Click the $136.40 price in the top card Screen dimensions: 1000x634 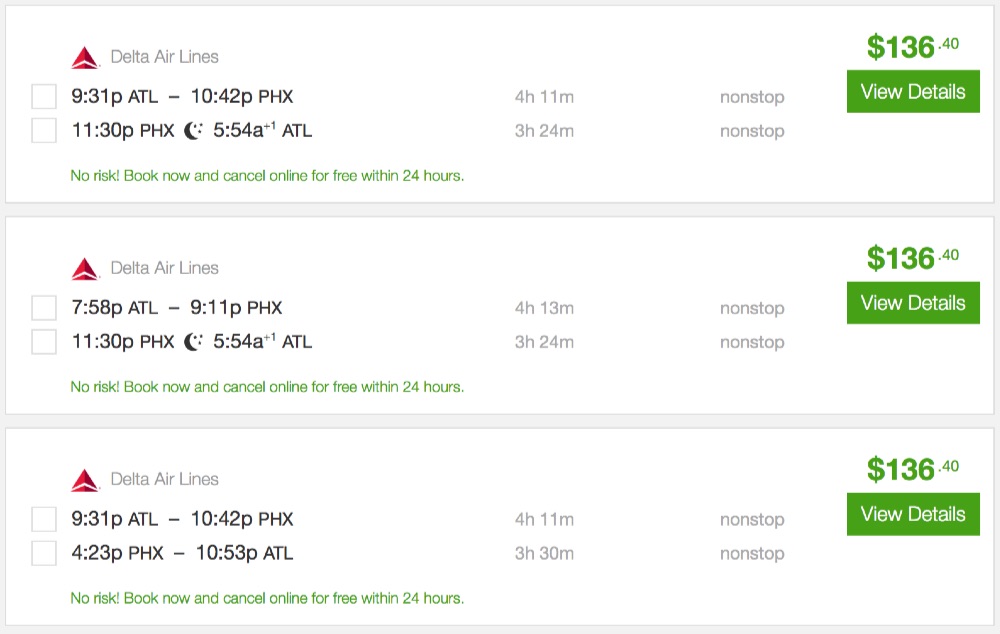[912, 46]
